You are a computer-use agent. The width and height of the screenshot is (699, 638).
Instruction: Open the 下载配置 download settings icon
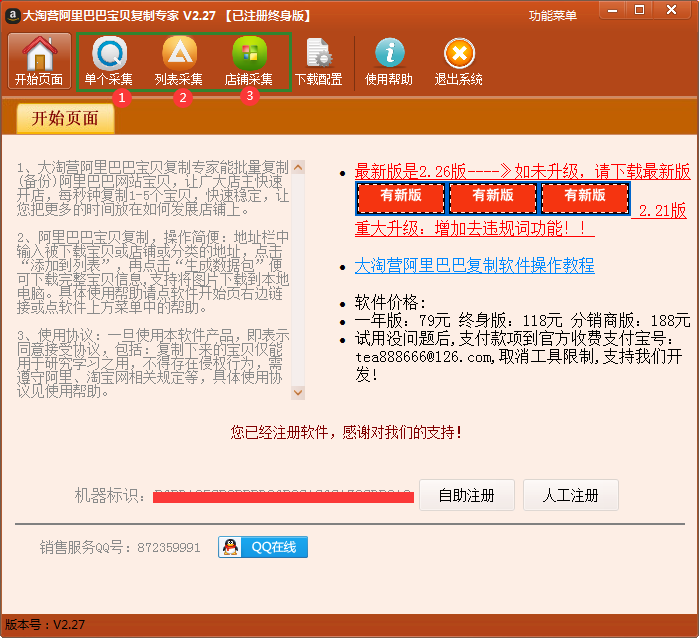point(319,61)
